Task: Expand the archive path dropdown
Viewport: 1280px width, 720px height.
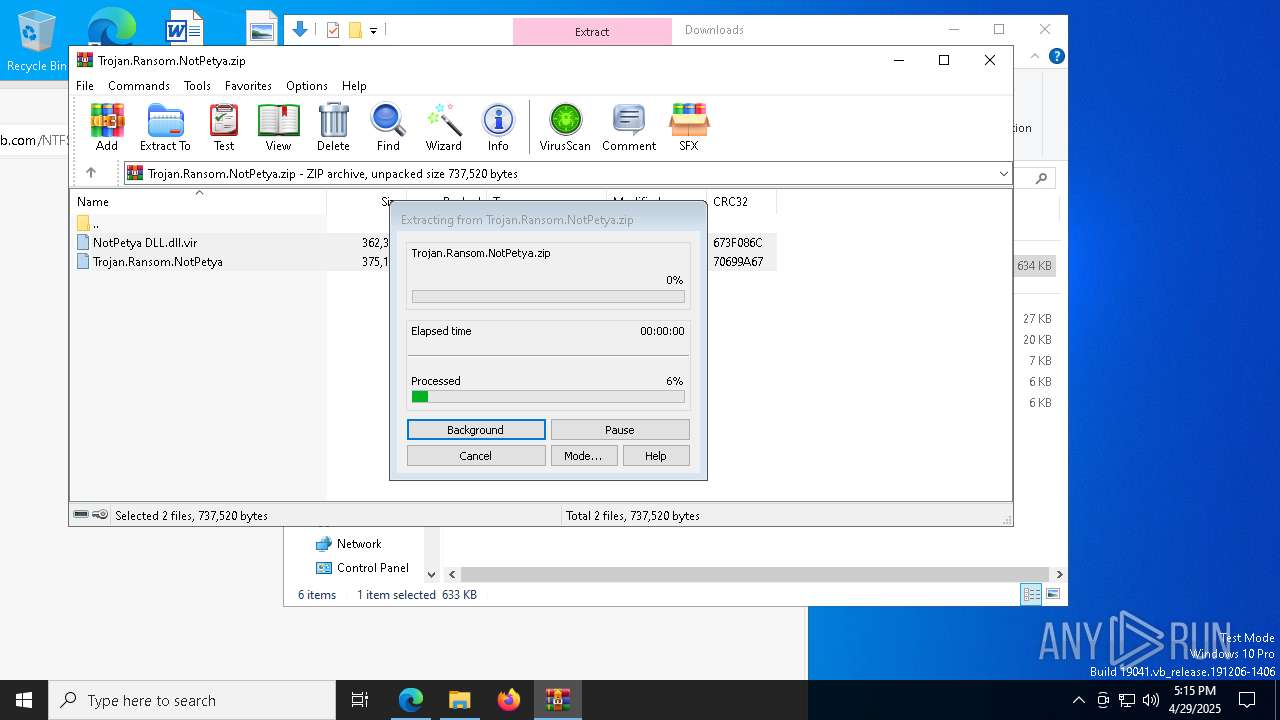Action: pos(1003,174)
